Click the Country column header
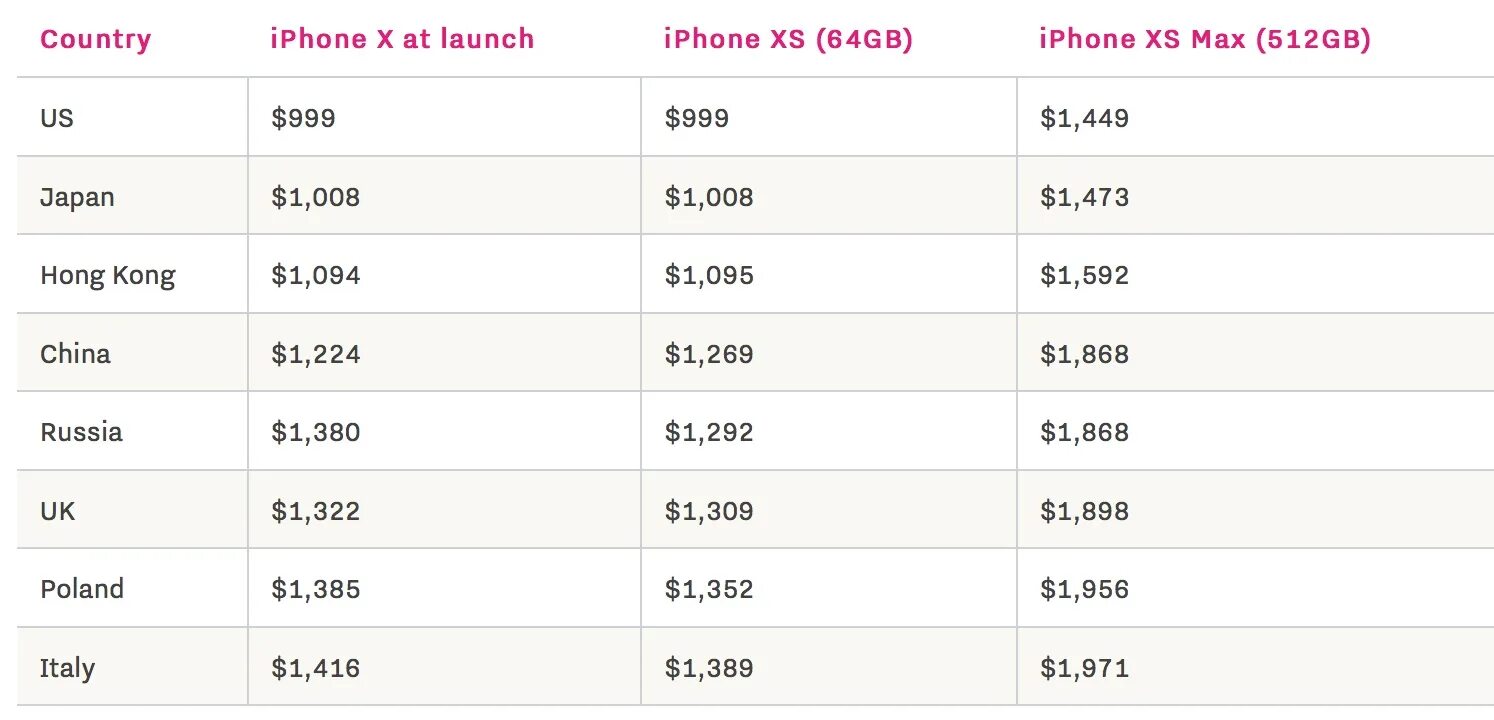Viewport: 1494px width, 720px height. (x=95, y=40)
